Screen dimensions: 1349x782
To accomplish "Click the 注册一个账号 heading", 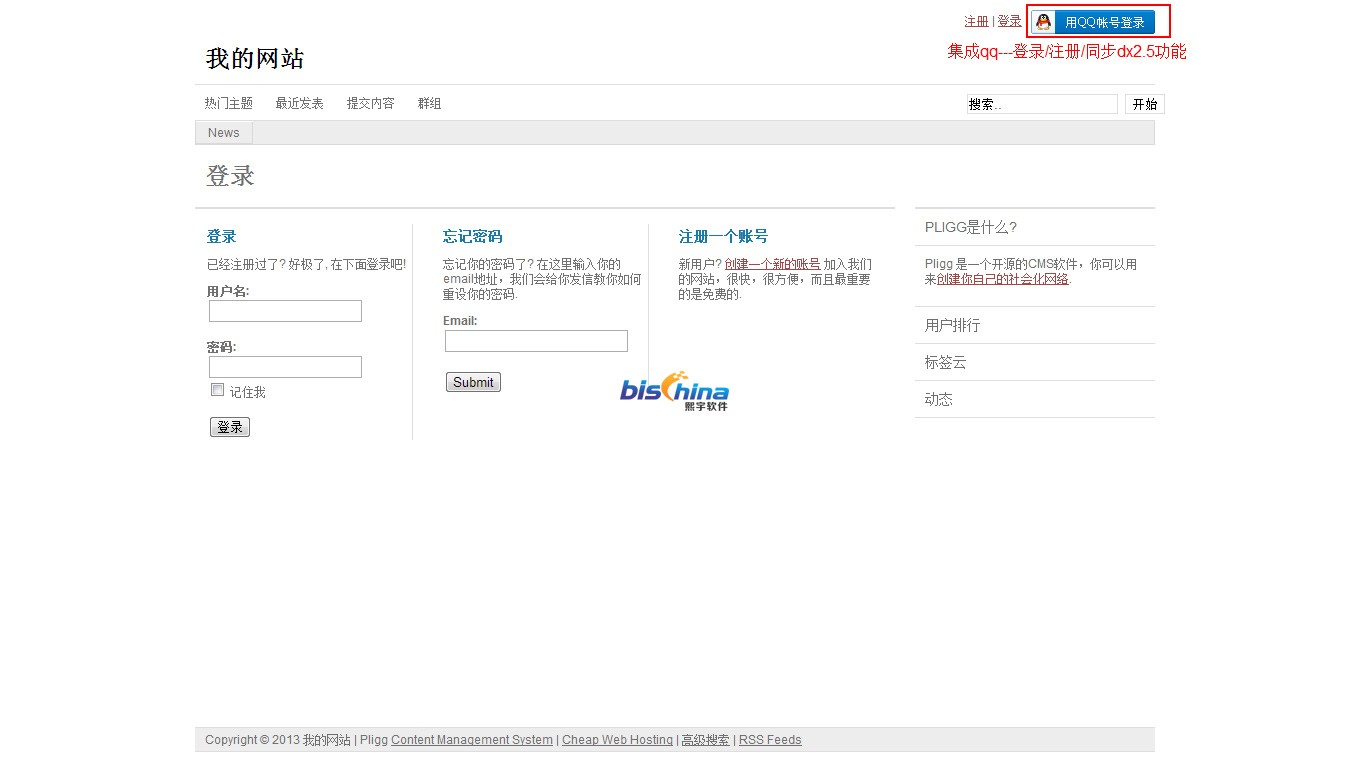I will click(x=724, y=237).
